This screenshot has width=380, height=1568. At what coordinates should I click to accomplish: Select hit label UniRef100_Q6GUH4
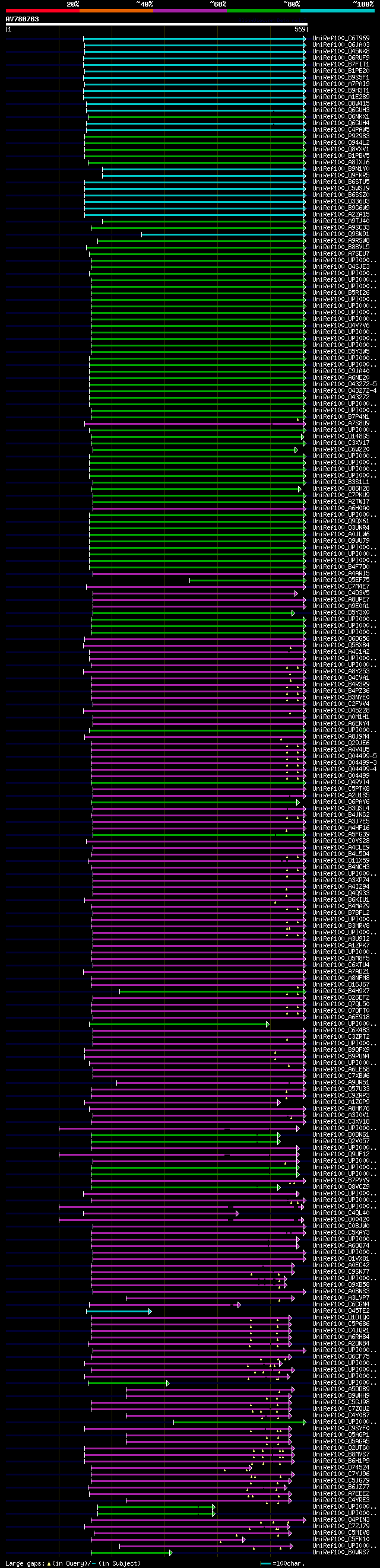pyautogui.click(x=341, y=123)
